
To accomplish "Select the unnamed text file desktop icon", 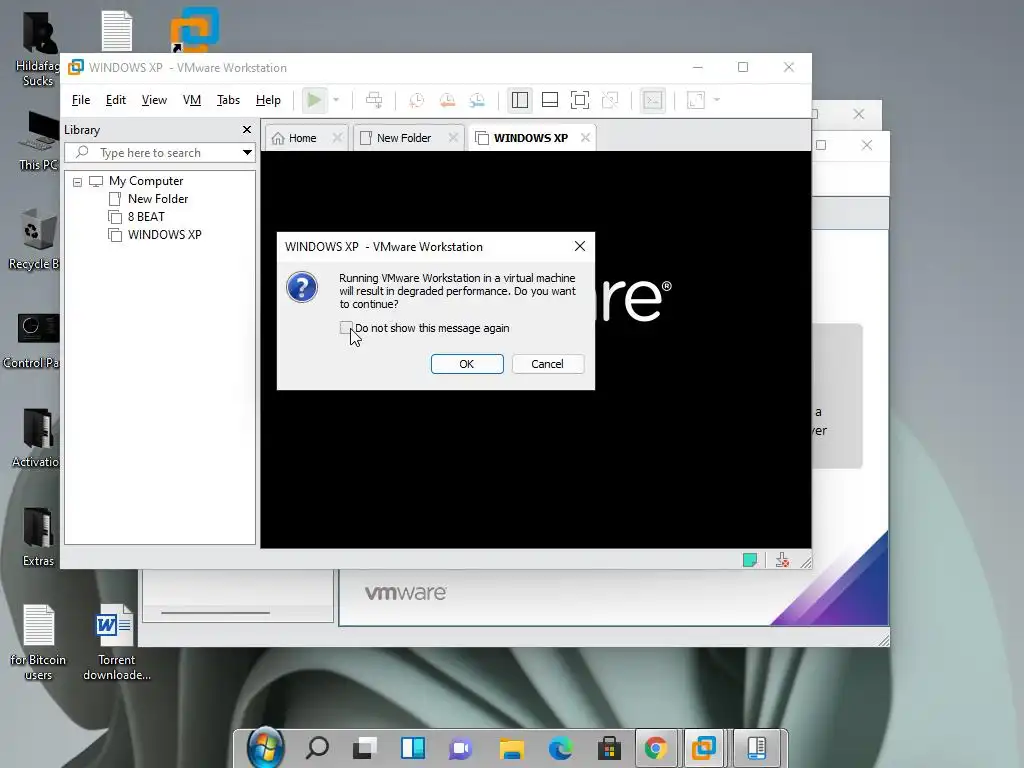I will click(x=117, y=30).
